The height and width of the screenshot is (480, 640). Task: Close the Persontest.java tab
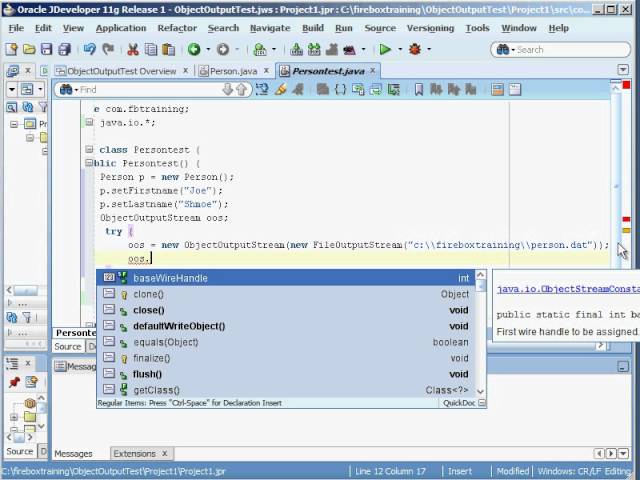click(373, 70)
